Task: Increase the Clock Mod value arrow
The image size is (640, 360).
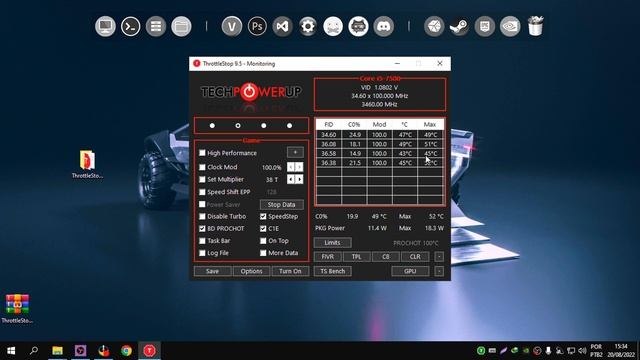Action: coord(300,167)
